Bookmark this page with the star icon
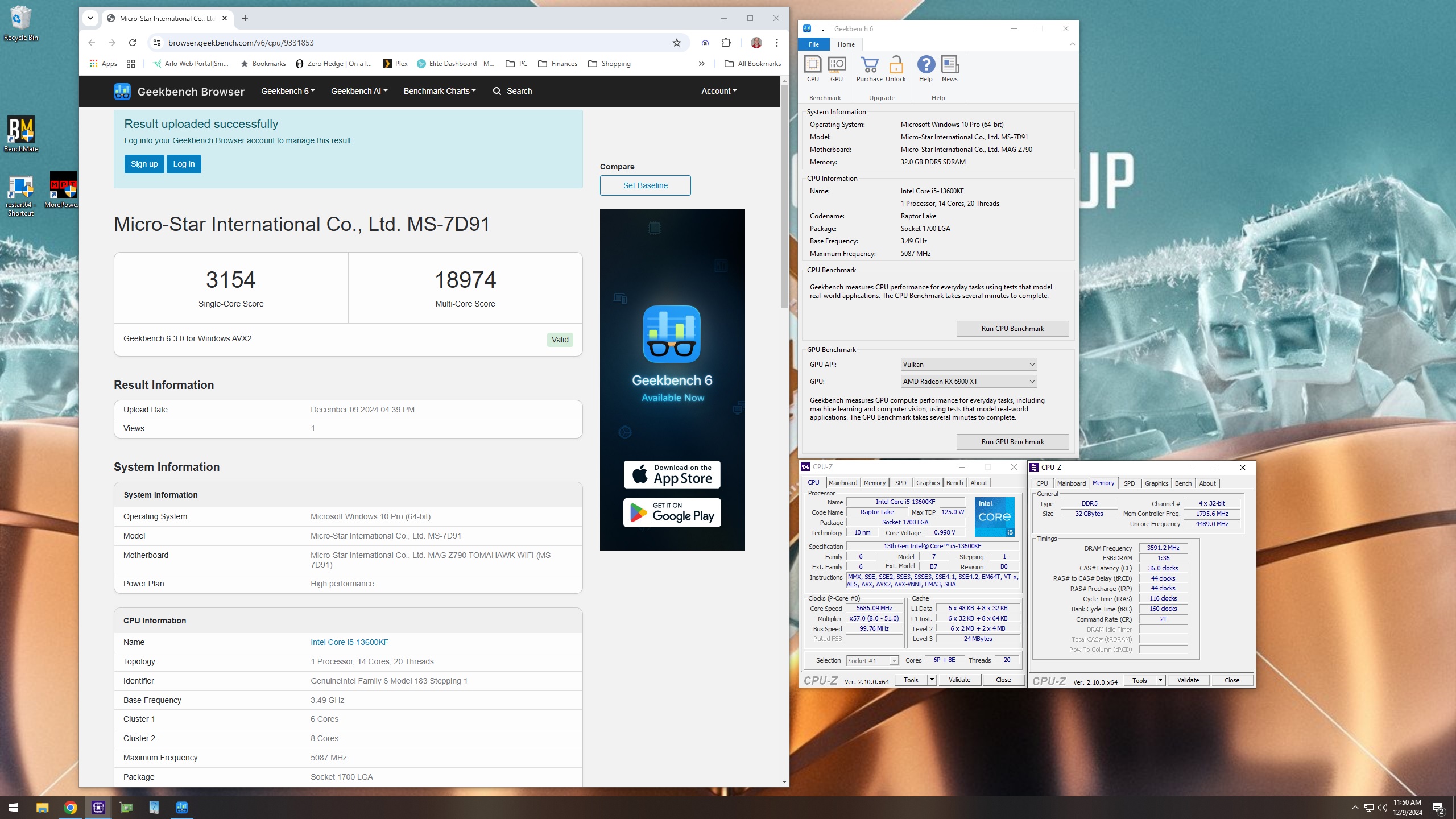The image size is (1456, 819). click(x=676, y=43)
